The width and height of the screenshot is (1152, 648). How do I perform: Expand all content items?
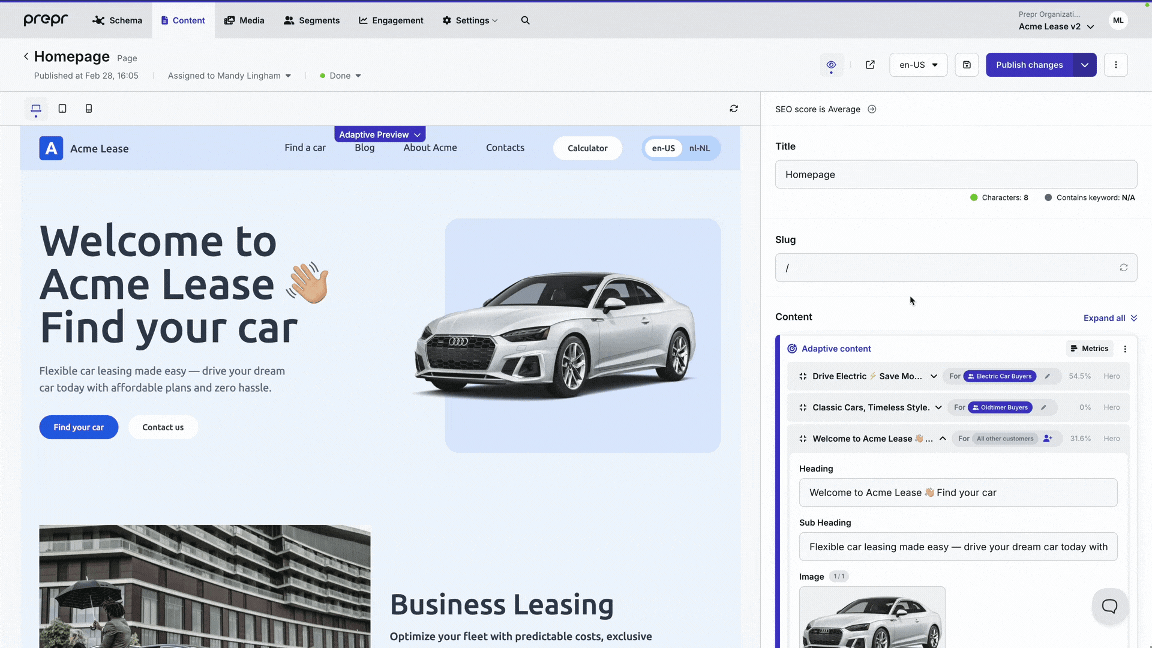pos(1110,318)
